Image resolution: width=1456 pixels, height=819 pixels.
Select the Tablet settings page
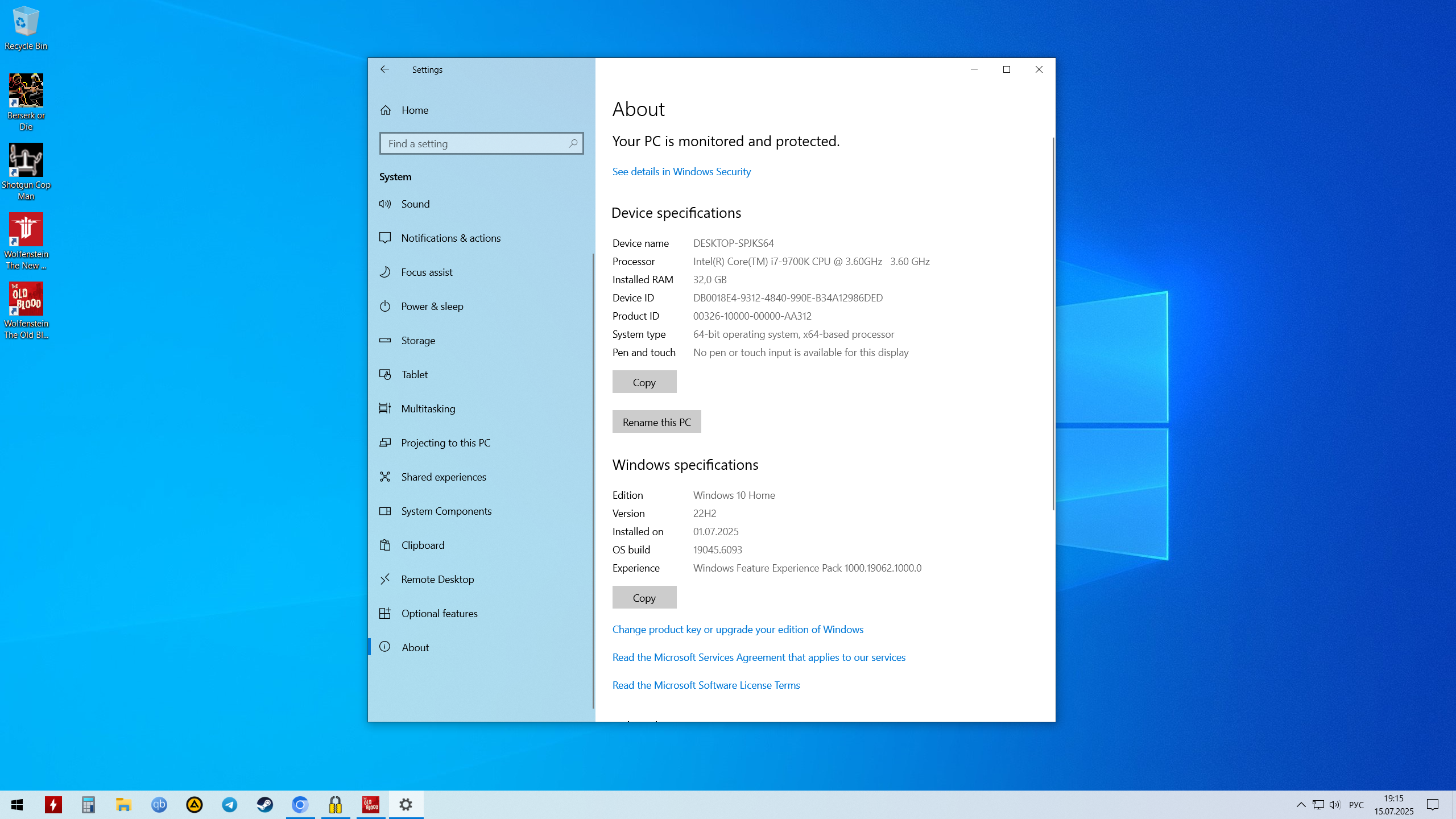[x=481, y=375]
